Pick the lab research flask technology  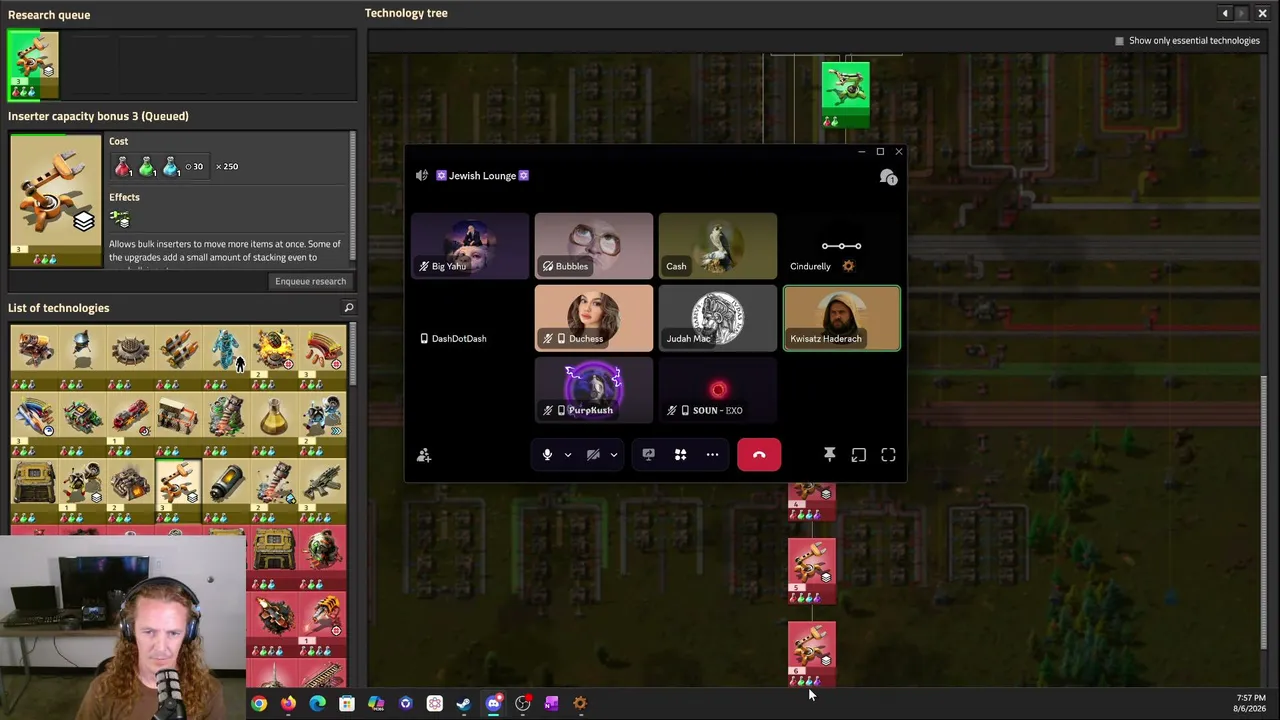click(274, 424)
